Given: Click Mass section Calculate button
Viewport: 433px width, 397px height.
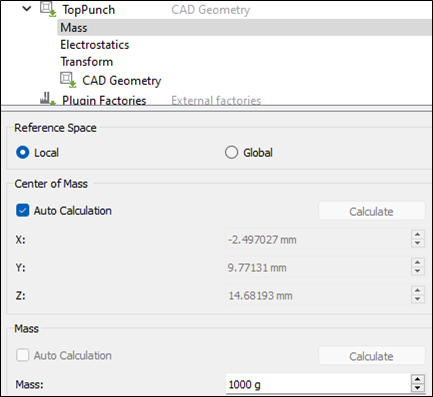Looking at the screenshot, I should (372, 356).
